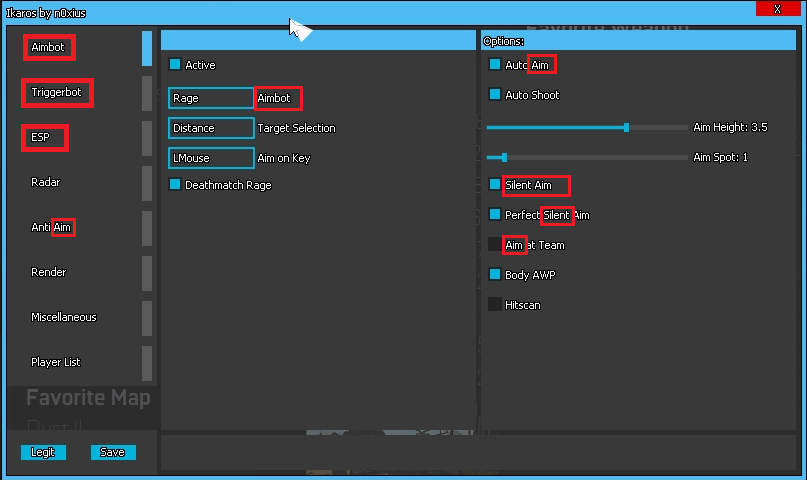The height and width of the screenshot is (480, 807).
Task: Click the Legit button
Action: click(43, 452)
